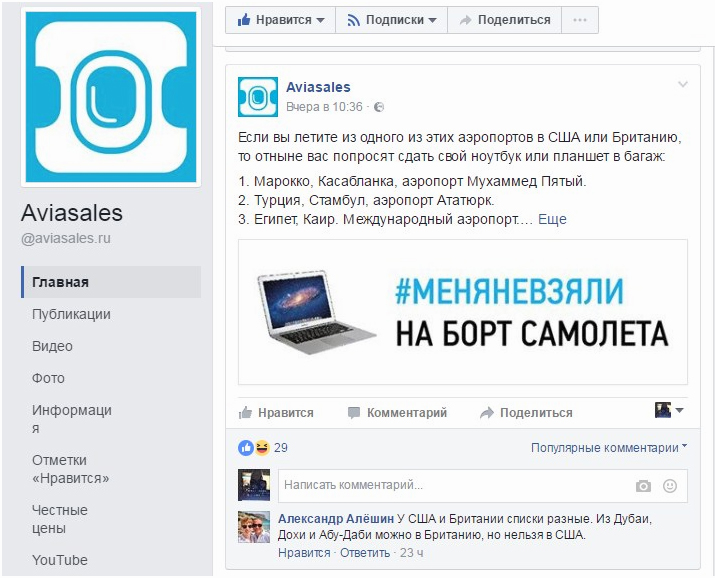Expand the post options chevron
Viewport: 715px width, 578px height.
(x=682, y=84)
